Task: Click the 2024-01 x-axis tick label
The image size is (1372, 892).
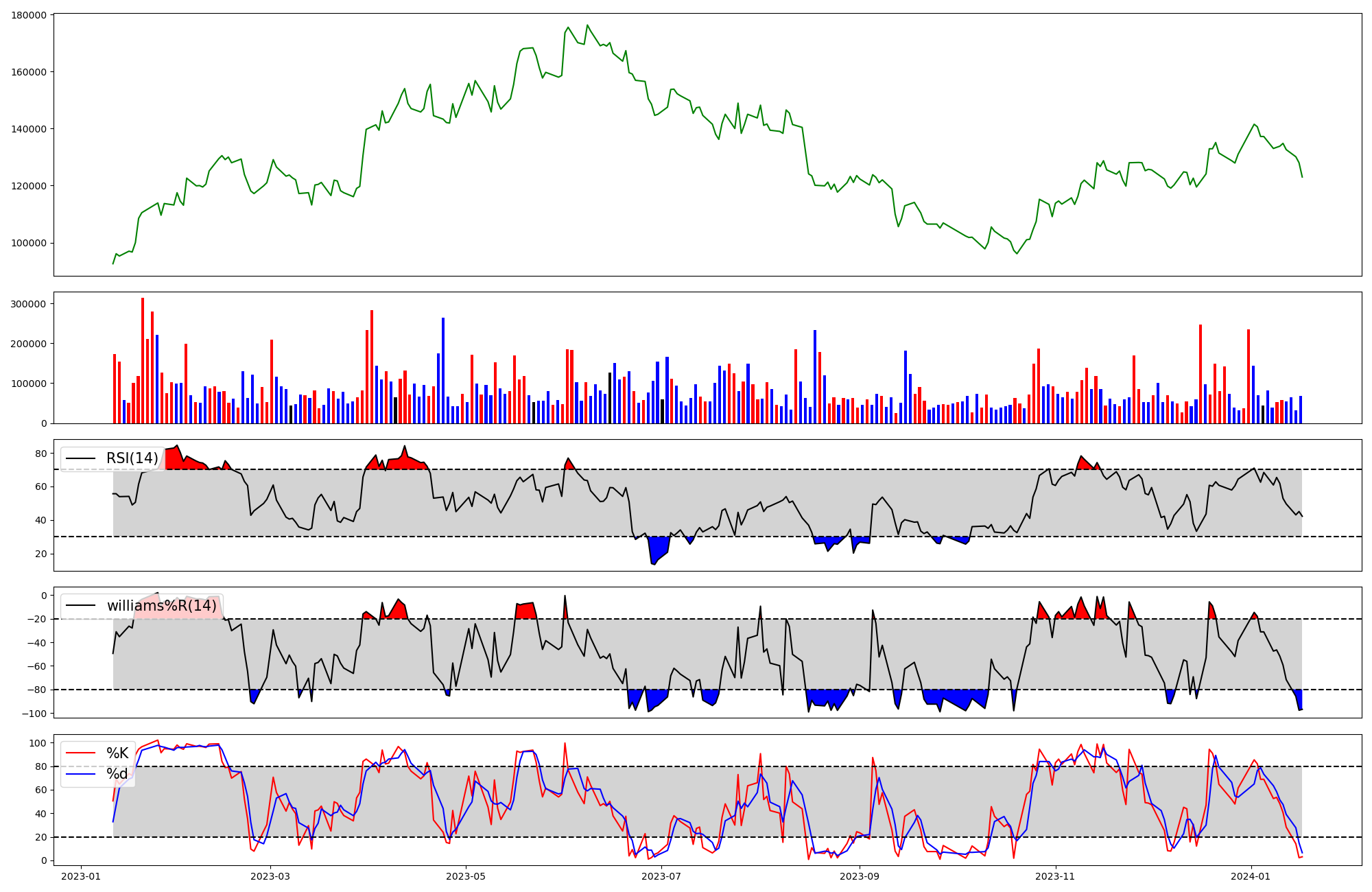Action: coord(1251,876)
